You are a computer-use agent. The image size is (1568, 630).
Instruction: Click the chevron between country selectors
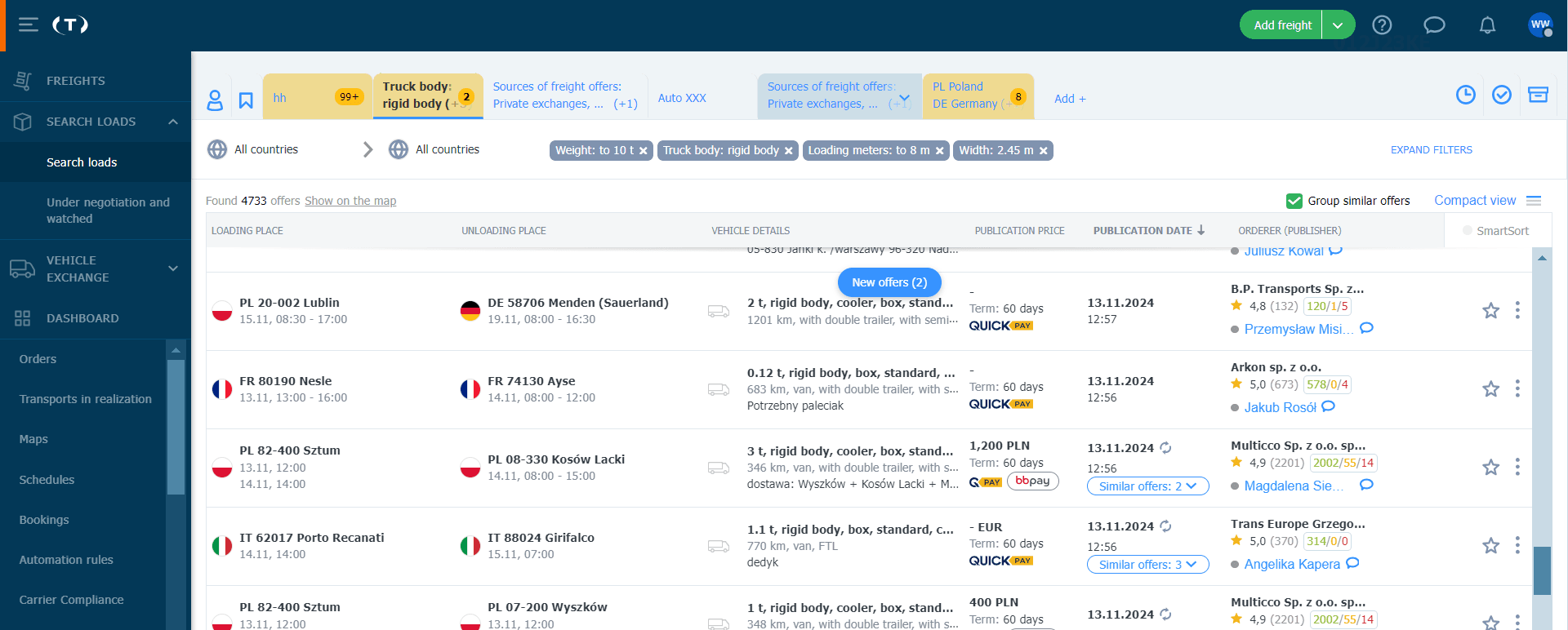tap(367, 149)
